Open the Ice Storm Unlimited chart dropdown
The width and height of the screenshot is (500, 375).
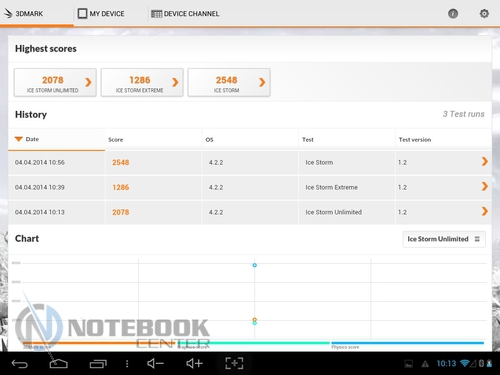tap(444, 239)
